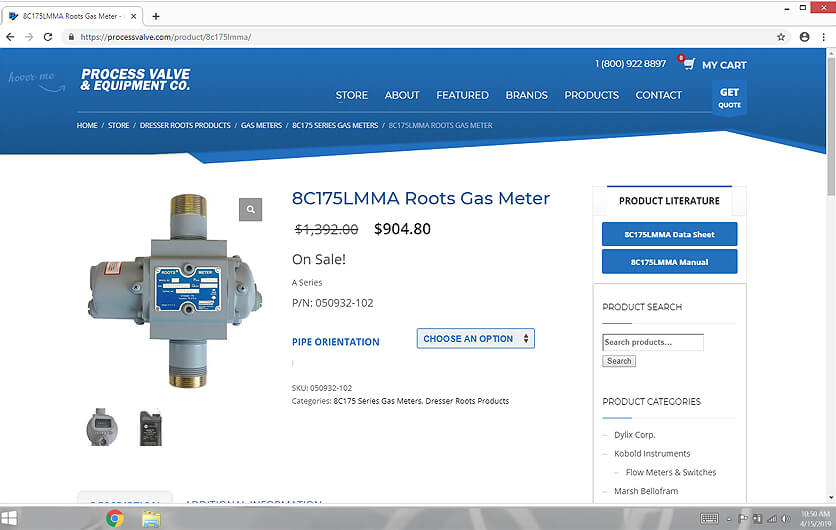Image resolution: width=836 pixels, height=530 pixels.
Task: Click the page vertical scrollbar thumb
Action: pyautogui.click(x=831, y=125)
